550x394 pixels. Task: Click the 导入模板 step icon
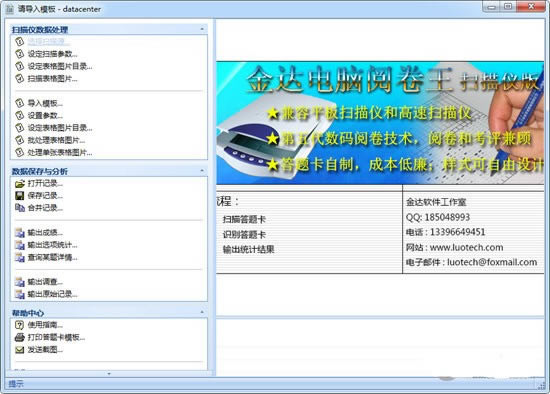[x=20, y=103]
